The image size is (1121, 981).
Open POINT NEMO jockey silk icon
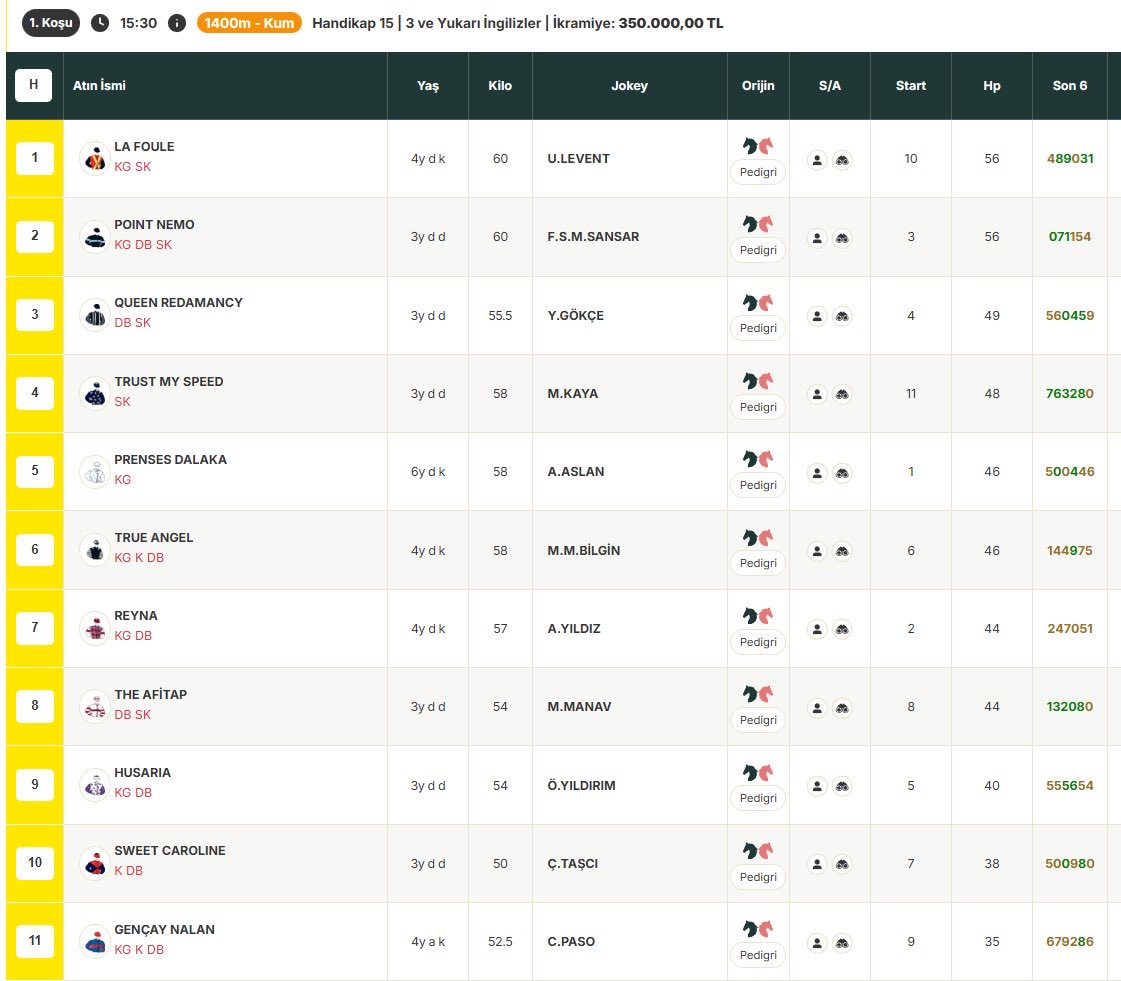[95, 237]
